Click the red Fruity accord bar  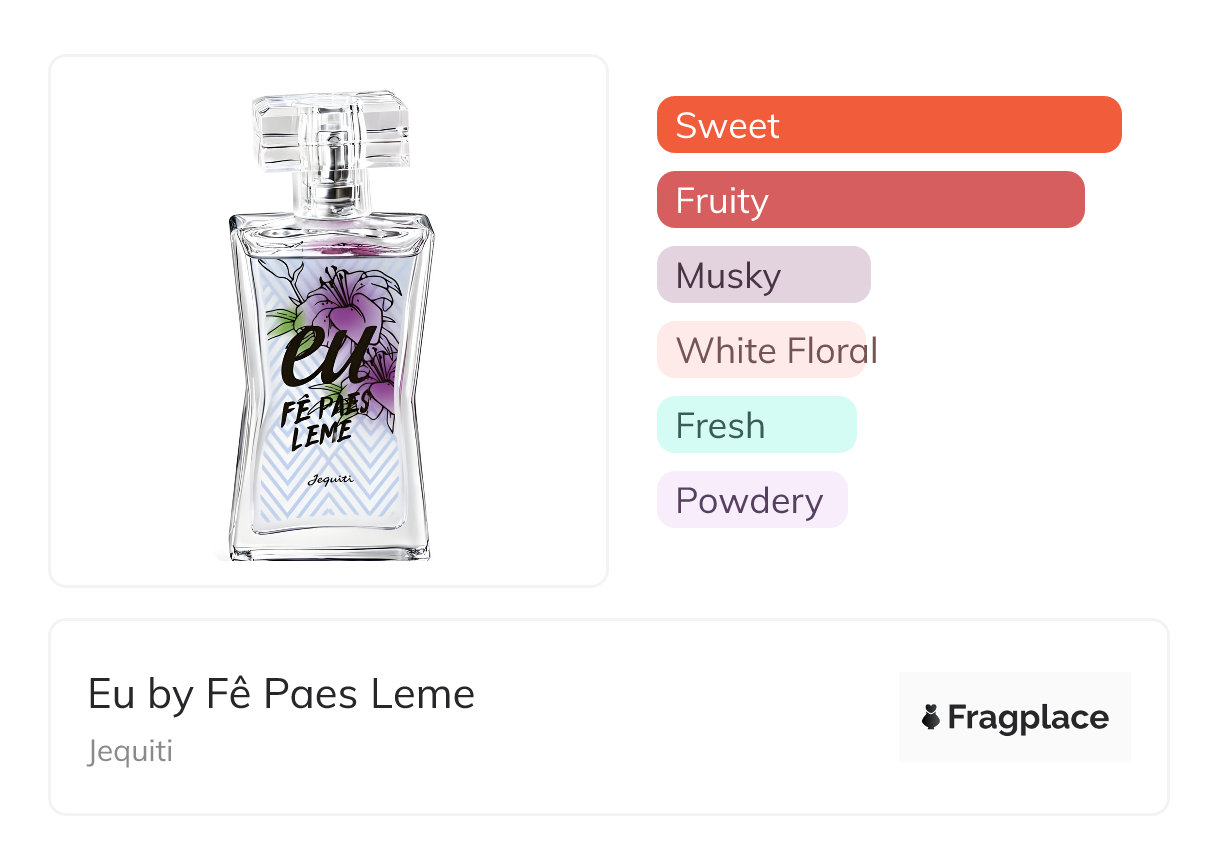[x=870, y=200]
